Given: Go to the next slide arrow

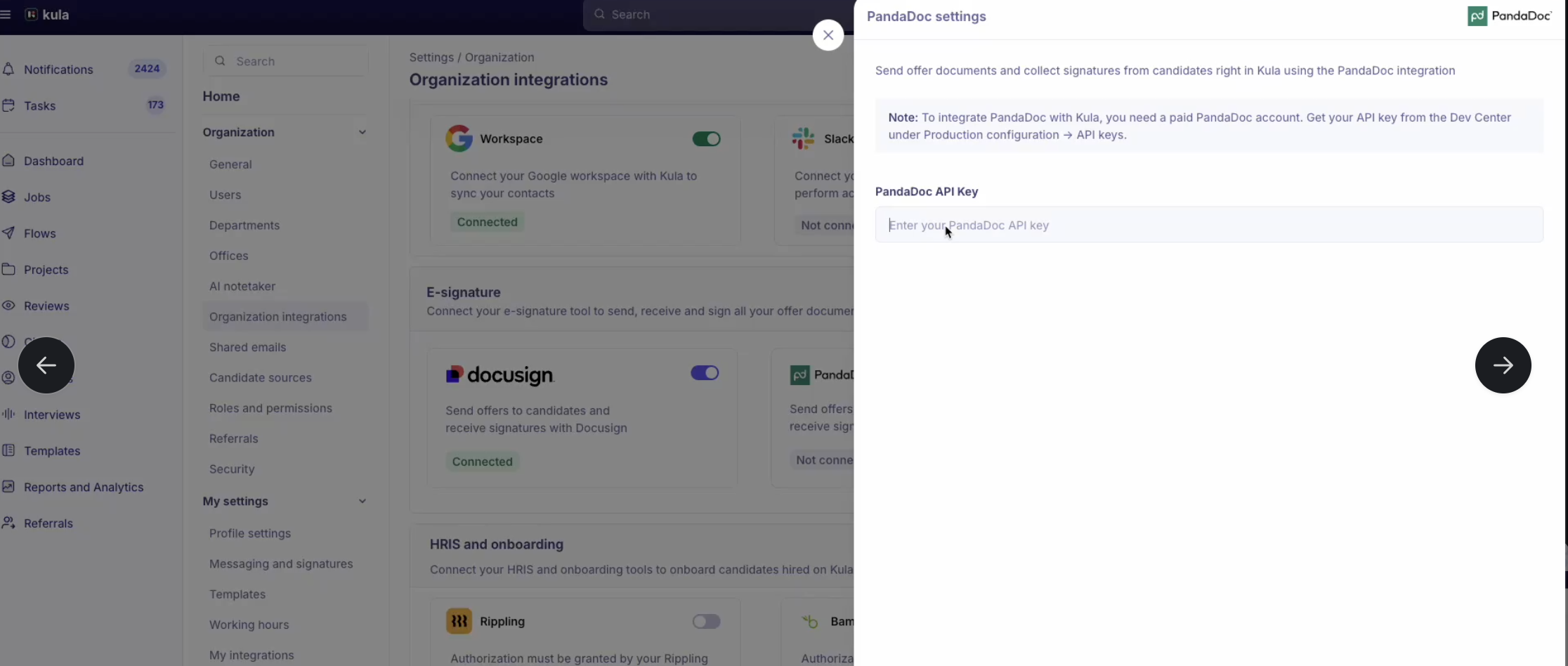Looking at the screenshot, I should pos(1503,365).
